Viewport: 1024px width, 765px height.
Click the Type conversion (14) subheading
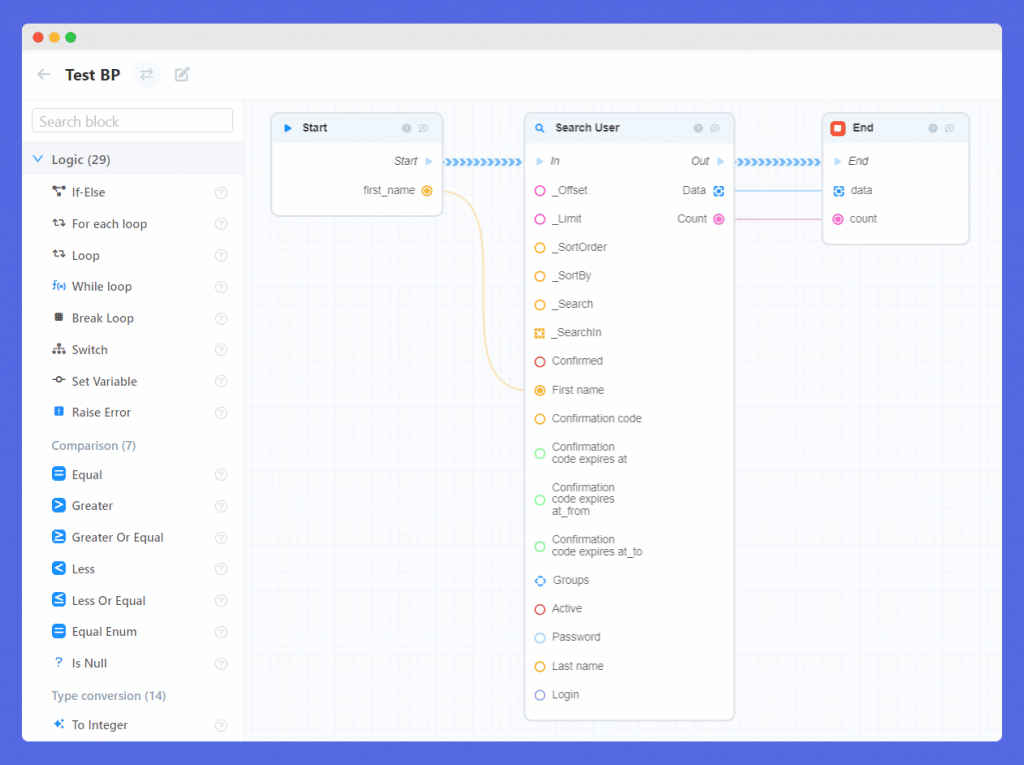[x=108, y=696]
